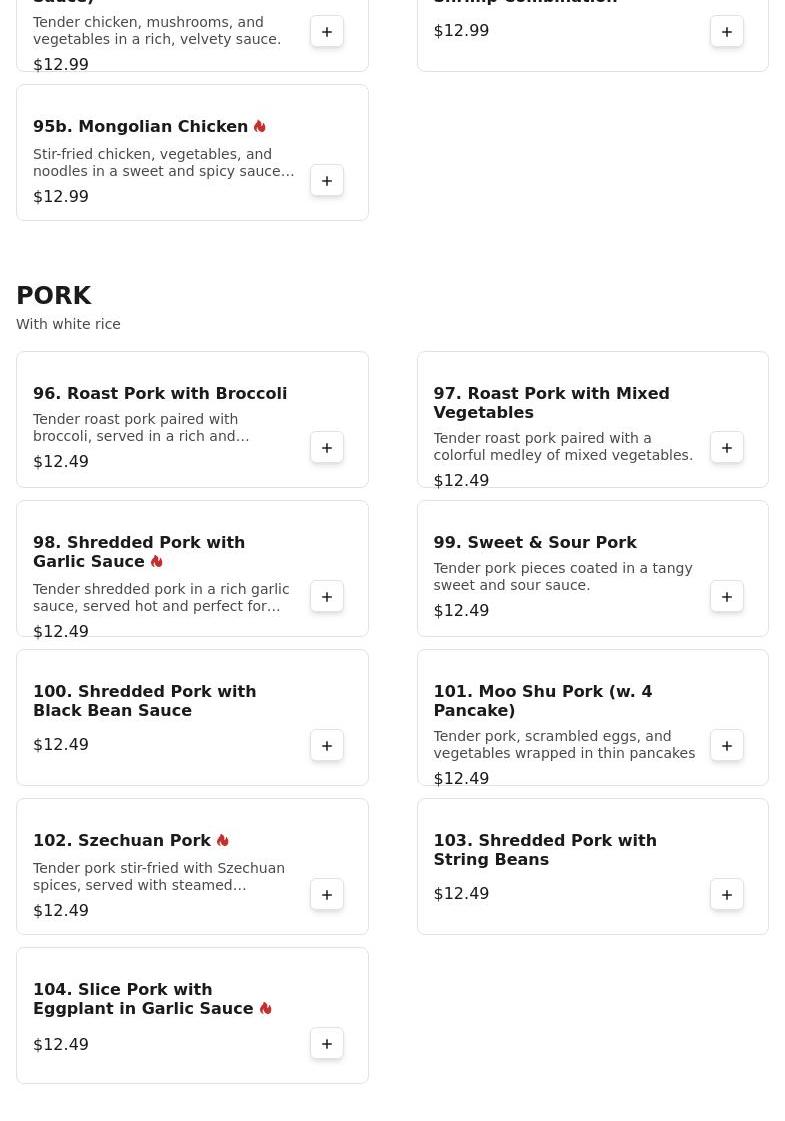Screen dimensions: 785x1121
Task: Open 101. Moo Shu Pork item title
Action: pyautogui.click(x=542, y=701)
